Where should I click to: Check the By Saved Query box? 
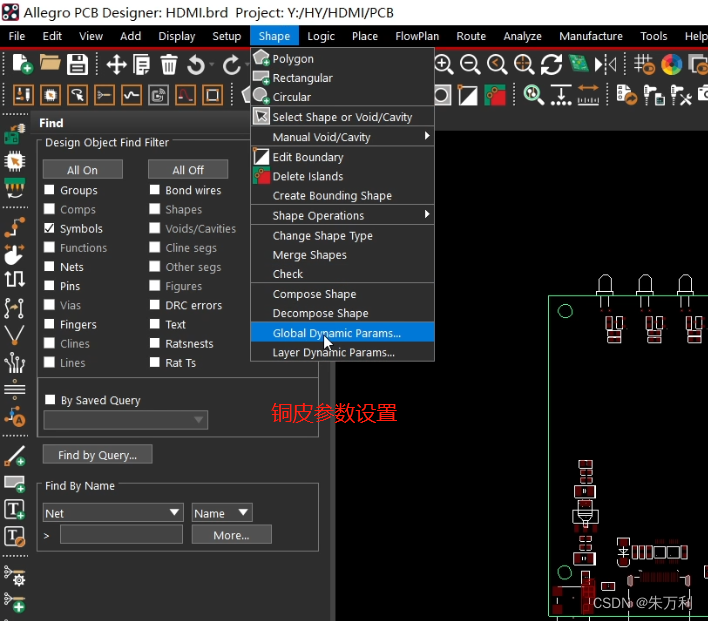tap(50, 400)
